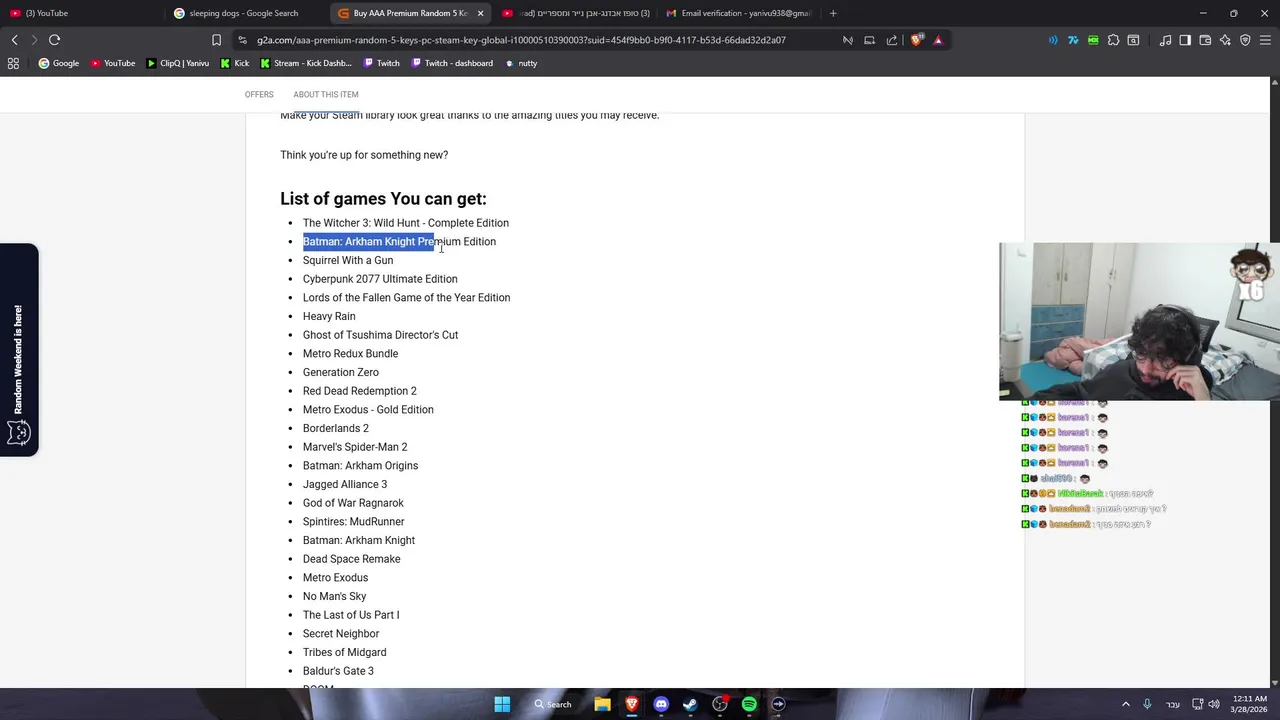The image size is (1280, 720).
Task: Click 'Lords of the Fallen Game of the Year Edition'
Action: pos(406,298)
